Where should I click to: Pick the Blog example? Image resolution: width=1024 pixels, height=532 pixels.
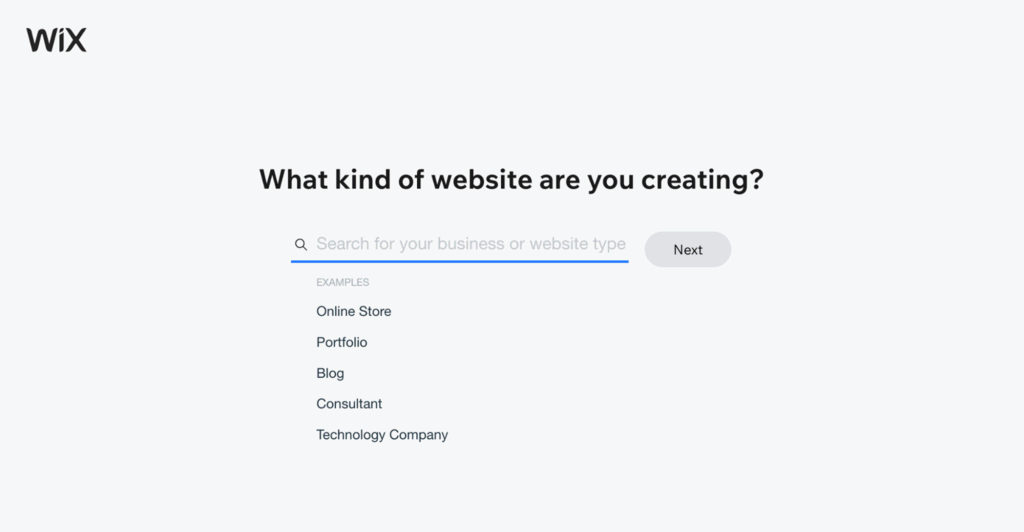330,373
